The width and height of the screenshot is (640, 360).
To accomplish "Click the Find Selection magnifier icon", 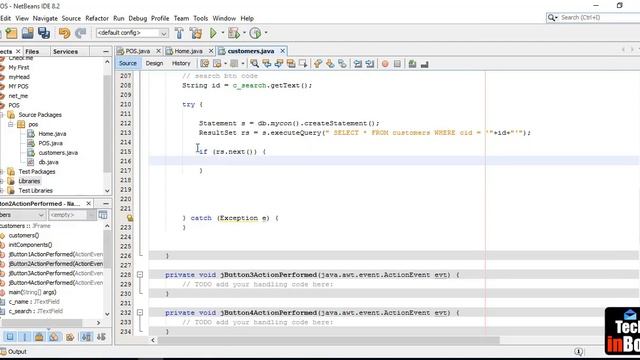I will point(254,64).
